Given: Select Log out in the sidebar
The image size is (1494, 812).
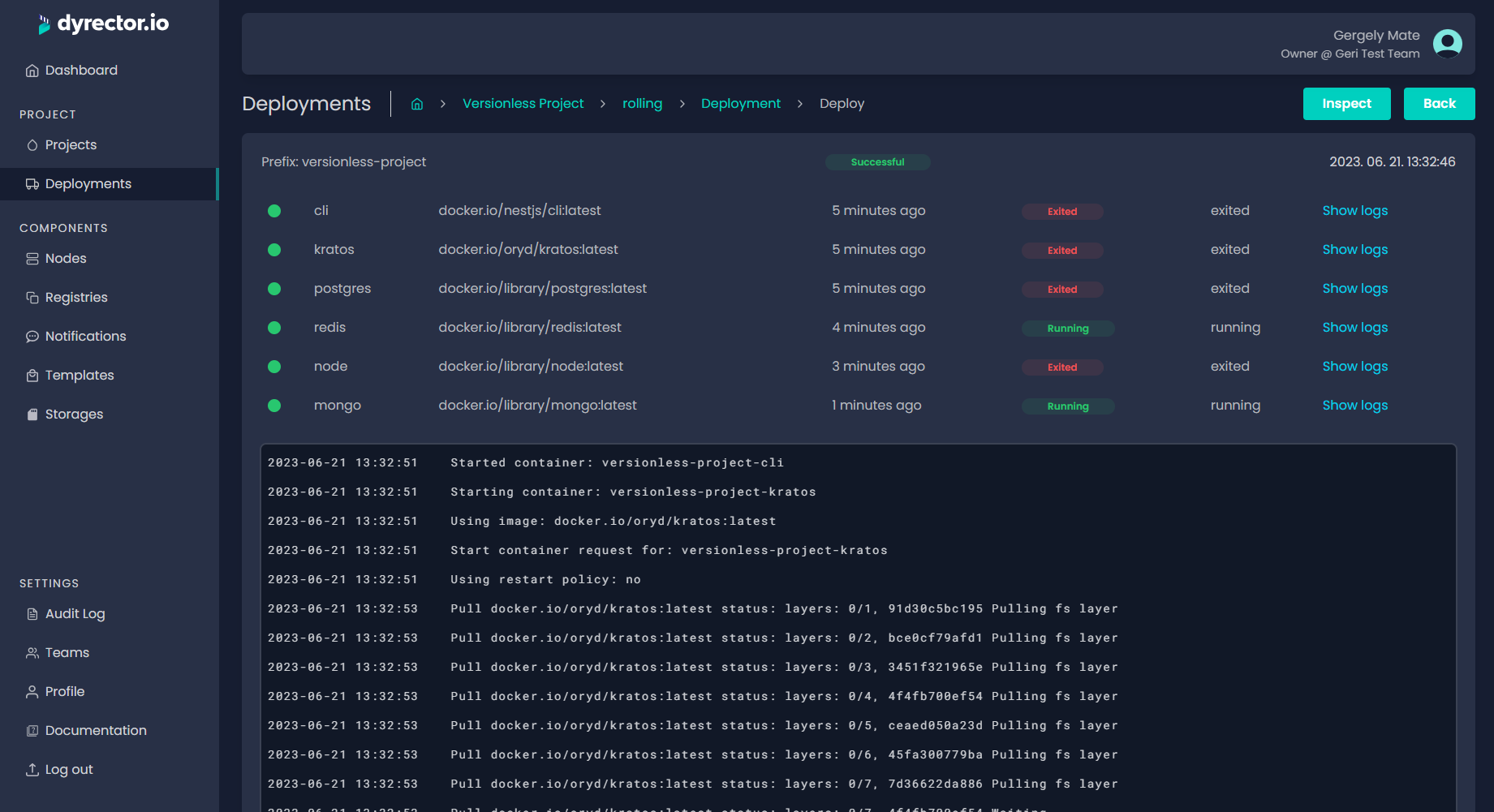Looking at the screenshot, I should [x=68, y=770].
